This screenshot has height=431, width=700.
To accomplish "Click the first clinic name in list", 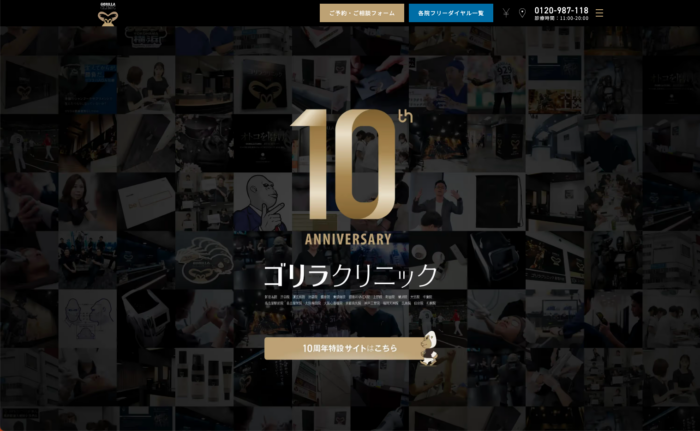I will coord(270,297).
